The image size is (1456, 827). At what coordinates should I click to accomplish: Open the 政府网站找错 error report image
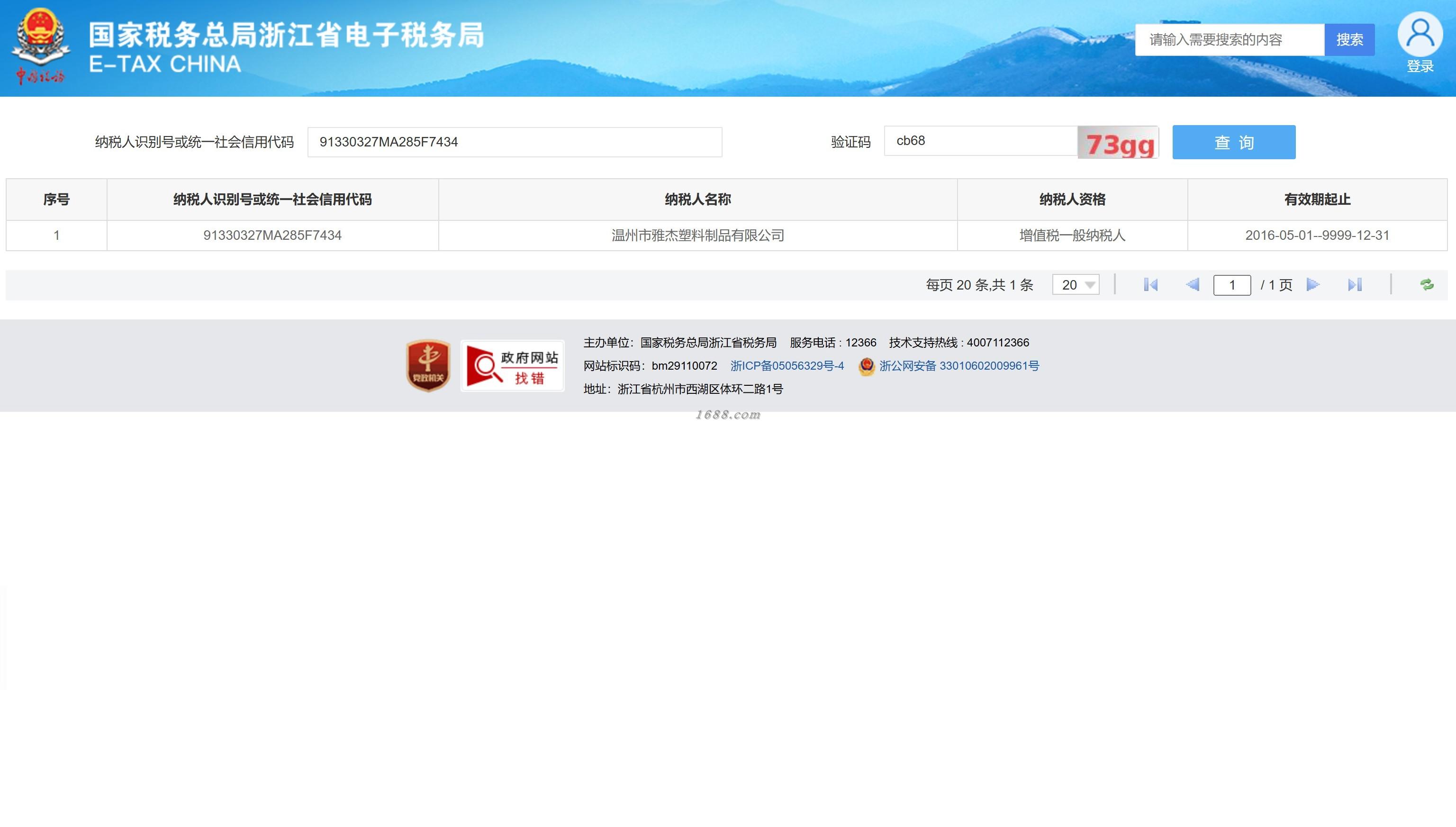[512, 366]
